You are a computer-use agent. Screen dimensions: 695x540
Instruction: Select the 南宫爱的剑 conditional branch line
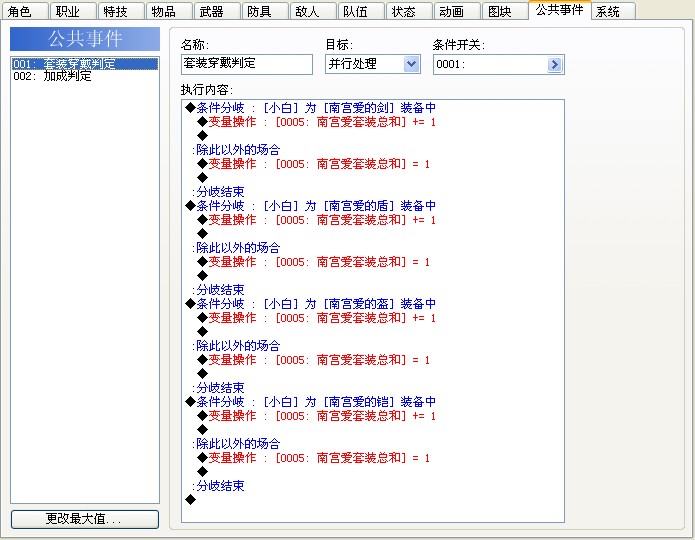pos(310,108)
